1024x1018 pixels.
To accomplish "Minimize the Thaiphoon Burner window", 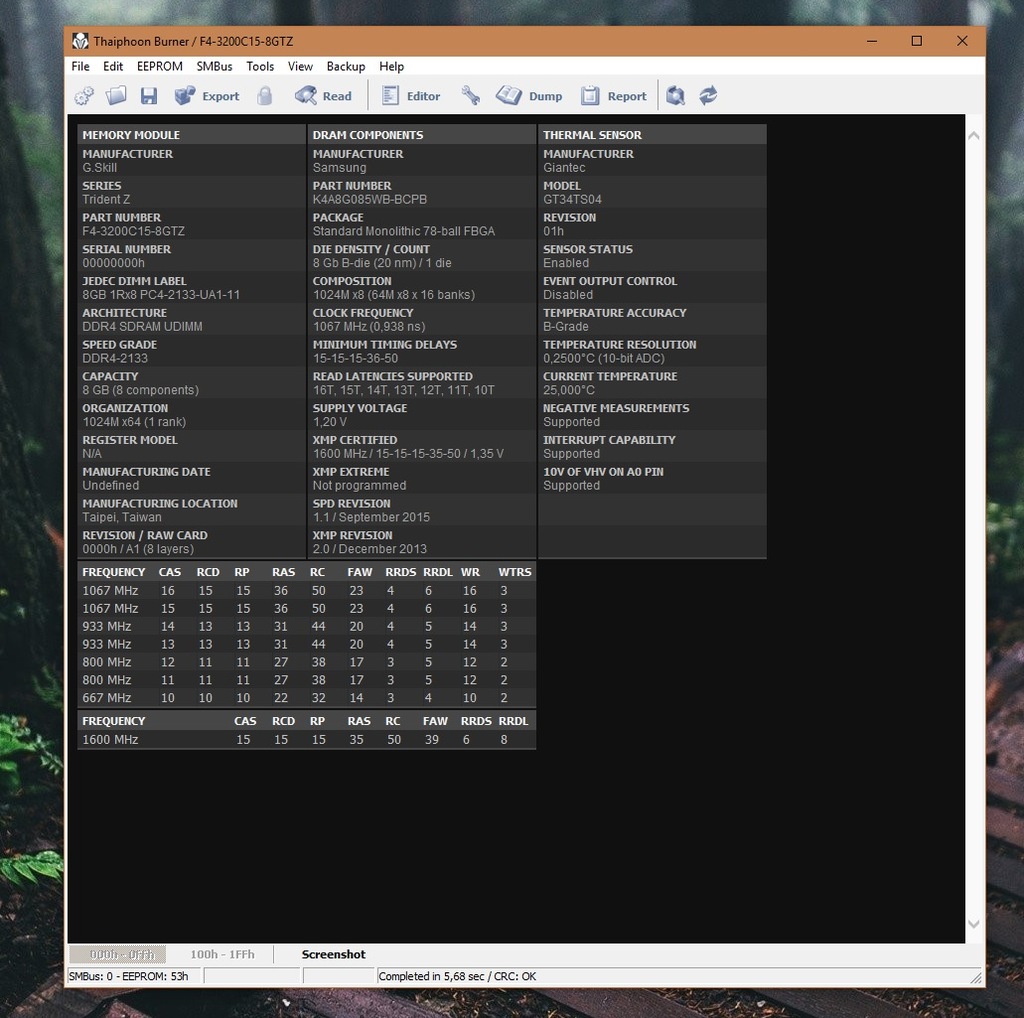I will (872, 41).
